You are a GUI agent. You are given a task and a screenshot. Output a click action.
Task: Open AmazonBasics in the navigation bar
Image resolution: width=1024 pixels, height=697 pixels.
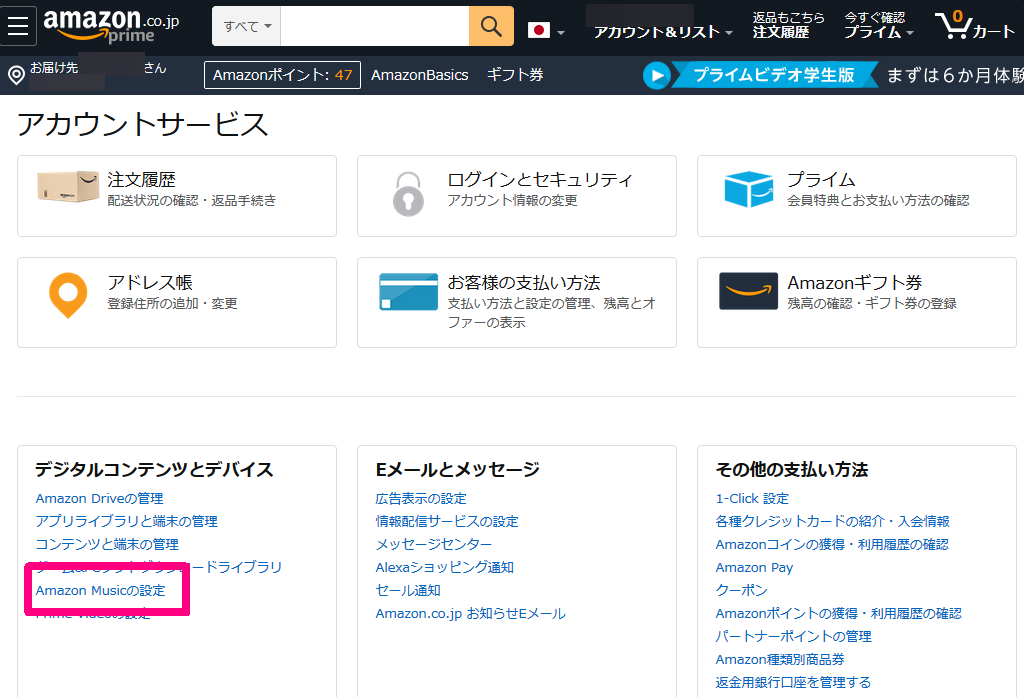[420, 75]
